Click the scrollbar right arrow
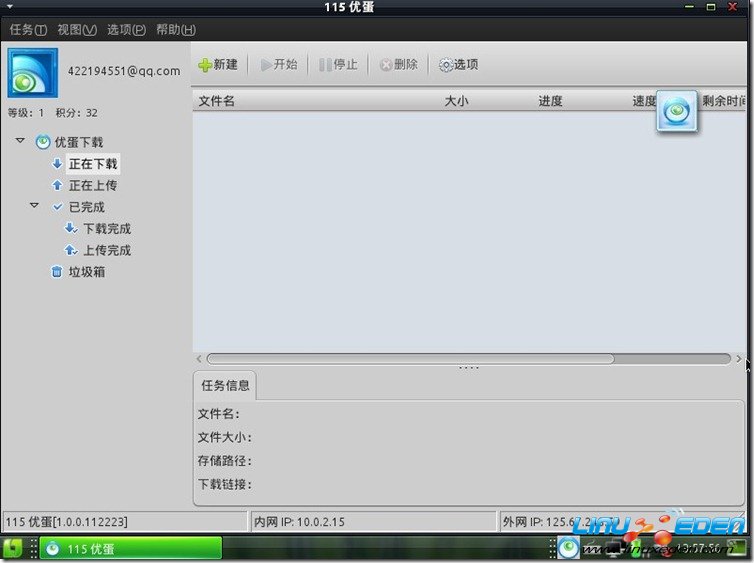 (739, 359)
